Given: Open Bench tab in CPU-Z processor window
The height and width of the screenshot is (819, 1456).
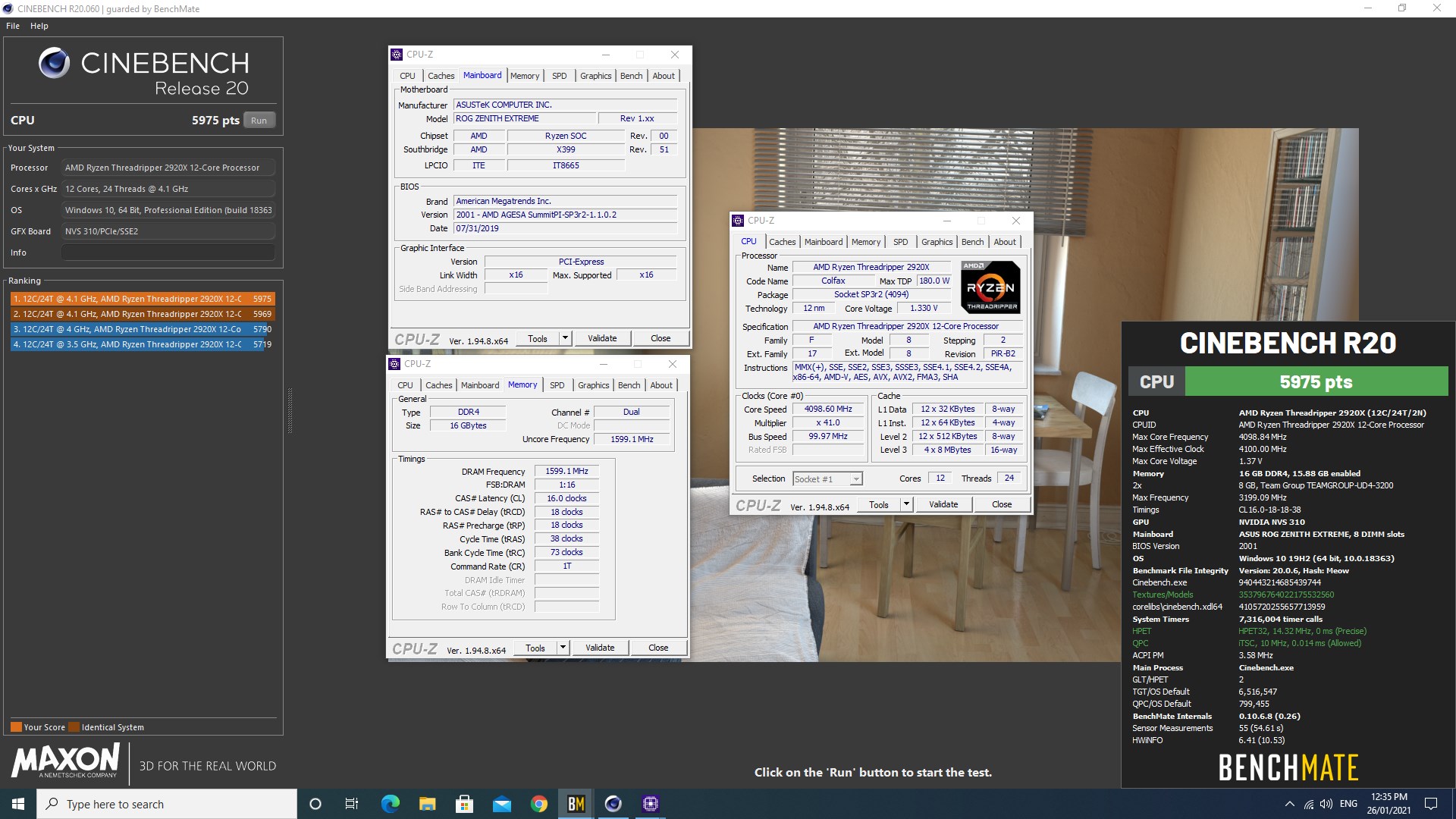Looking at the screenshot, I should (972, 242).
